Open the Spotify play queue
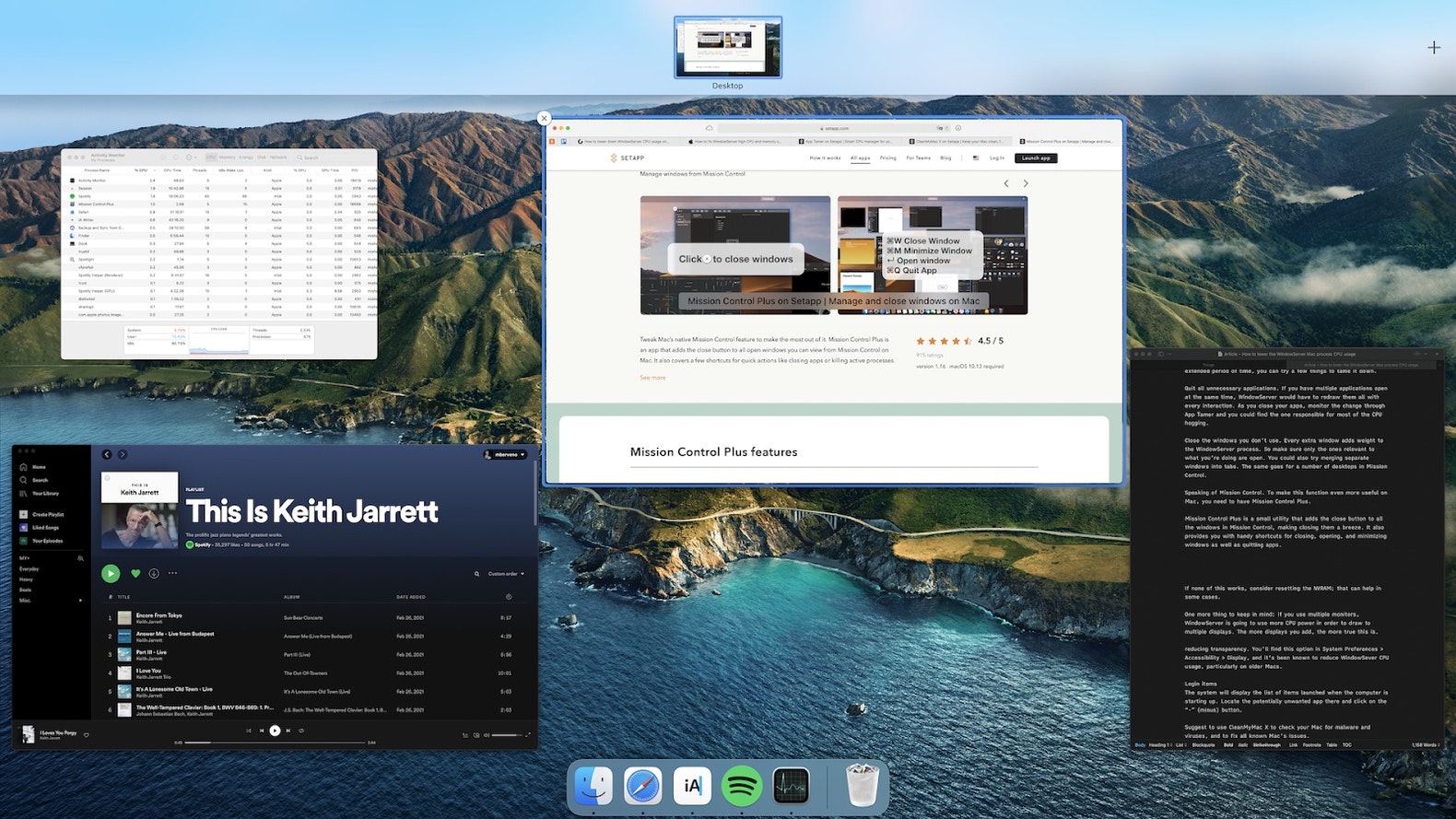Image resolution: width=1456 pixels, height=819 pixels. 465,735
